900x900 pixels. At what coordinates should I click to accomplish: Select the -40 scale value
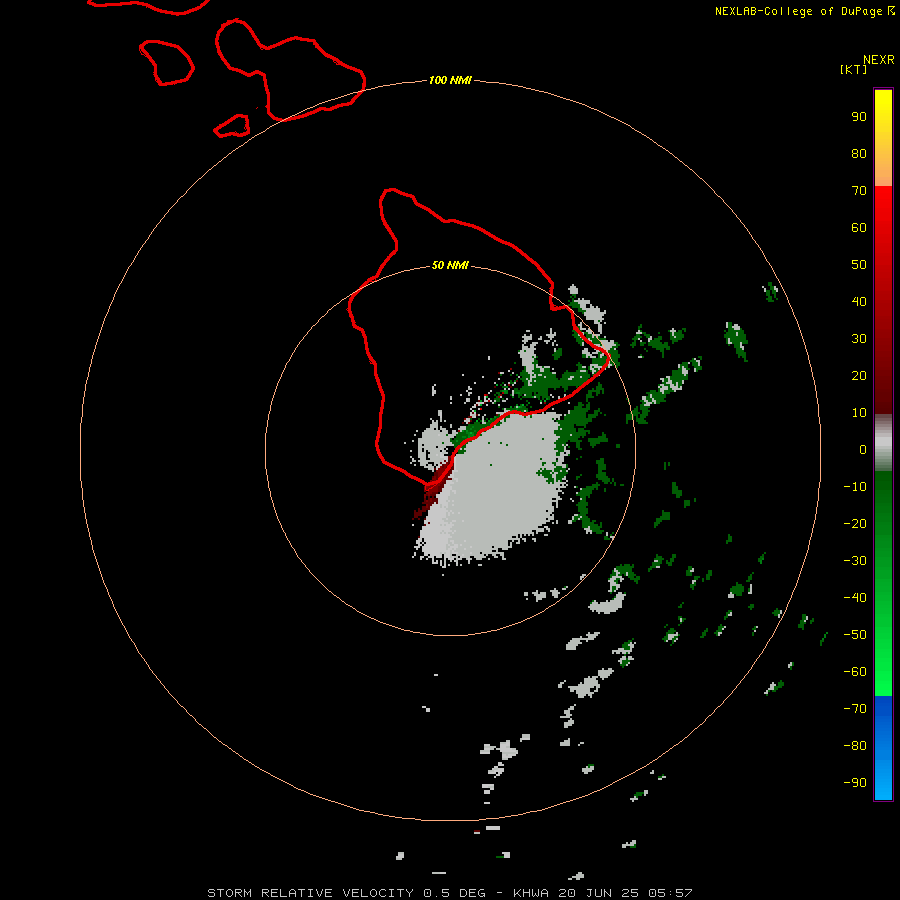(x=855, y=598)
